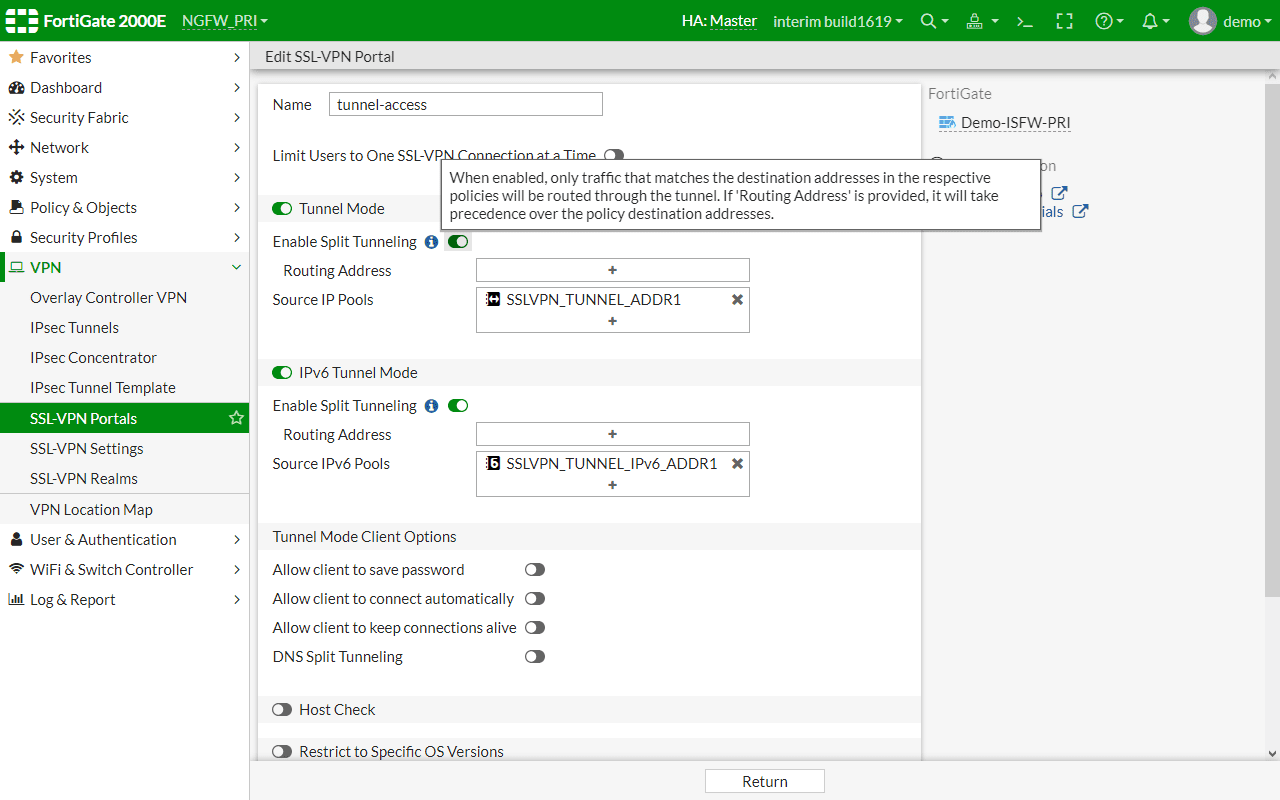
Task: Remove SSLVPN_TUNNEL_ADDR1 from Source IP Pools
Action: click(x=737, y=299)
